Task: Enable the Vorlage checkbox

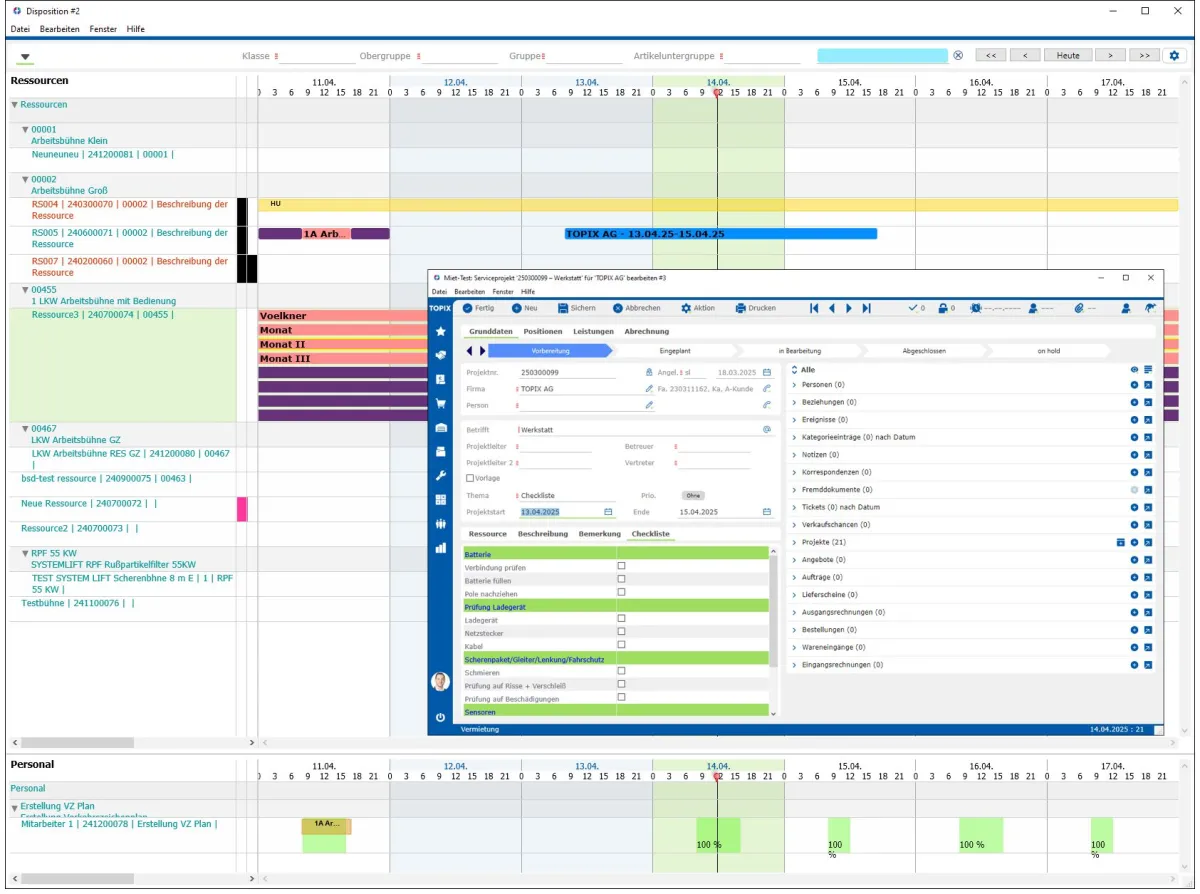Action: 470,477
